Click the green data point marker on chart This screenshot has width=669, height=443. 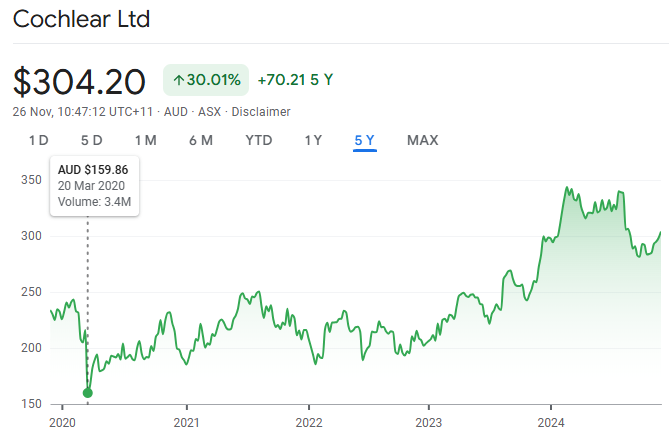click(x=87, y=393)
